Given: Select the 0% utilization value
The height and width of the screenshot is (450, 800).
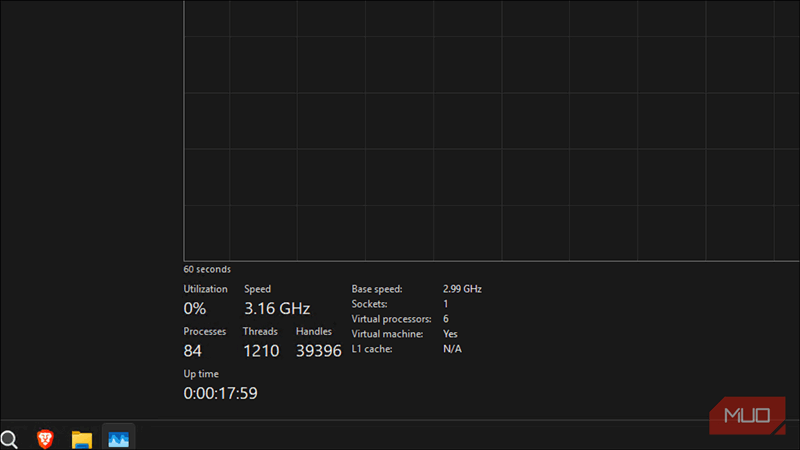Looking at the screenshot, I should (195, 308).
